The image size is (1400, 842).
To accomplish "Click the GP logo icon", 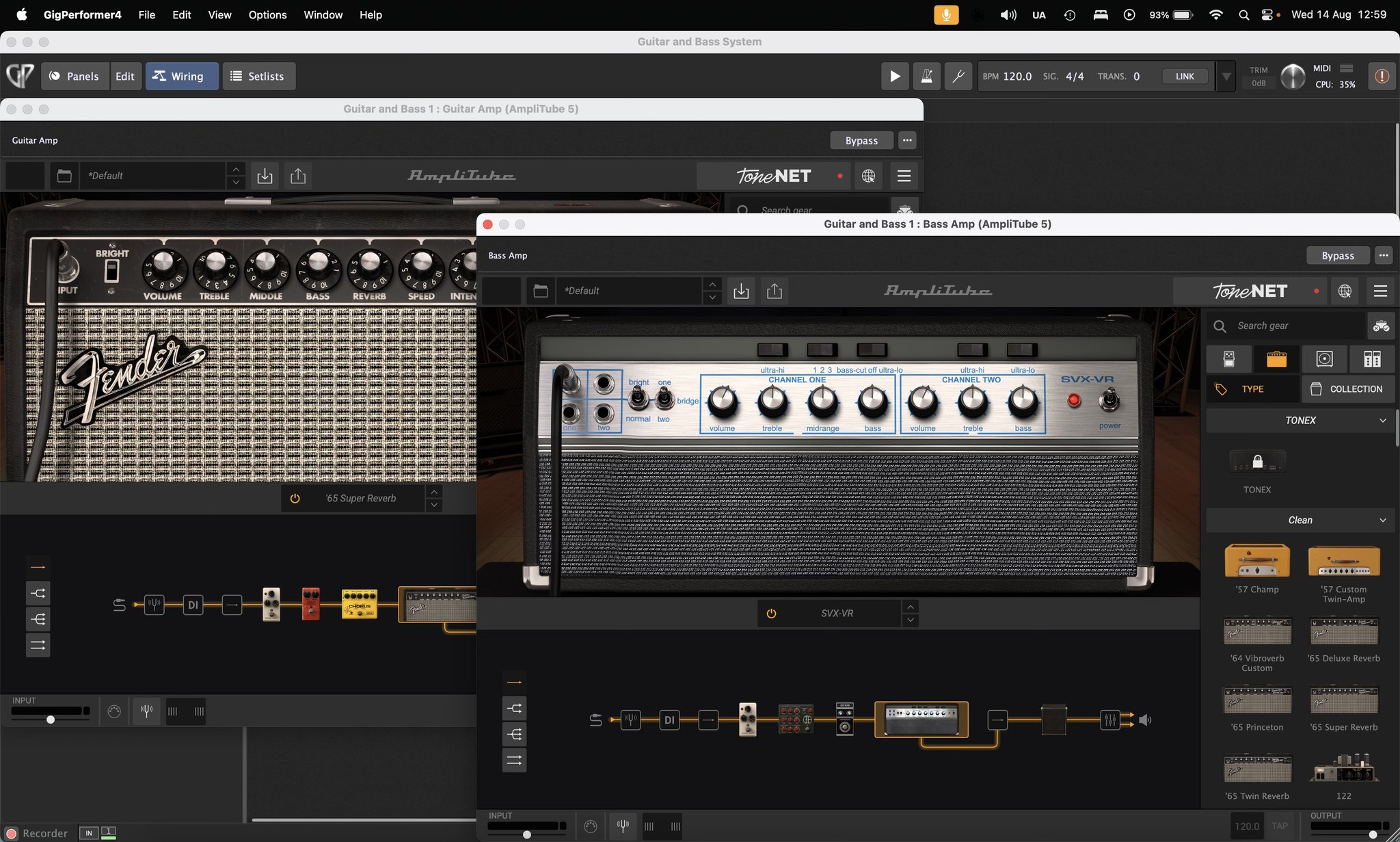I will 20,75.
